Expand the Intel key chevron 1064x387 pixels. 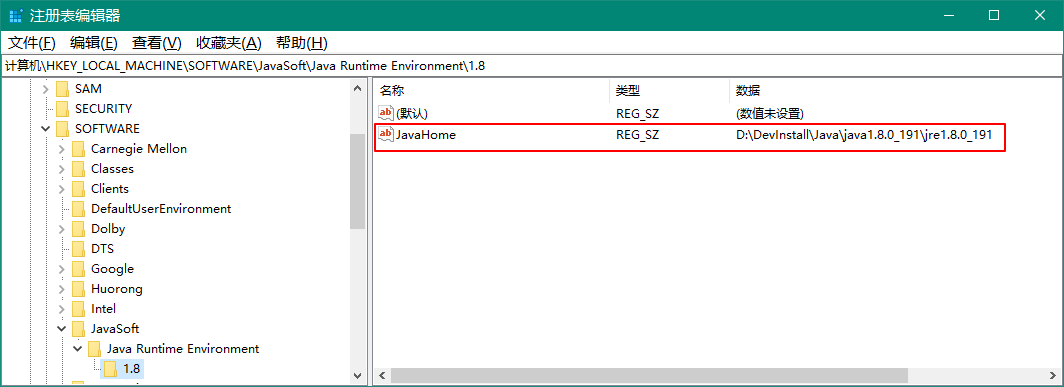pos(62,309)
